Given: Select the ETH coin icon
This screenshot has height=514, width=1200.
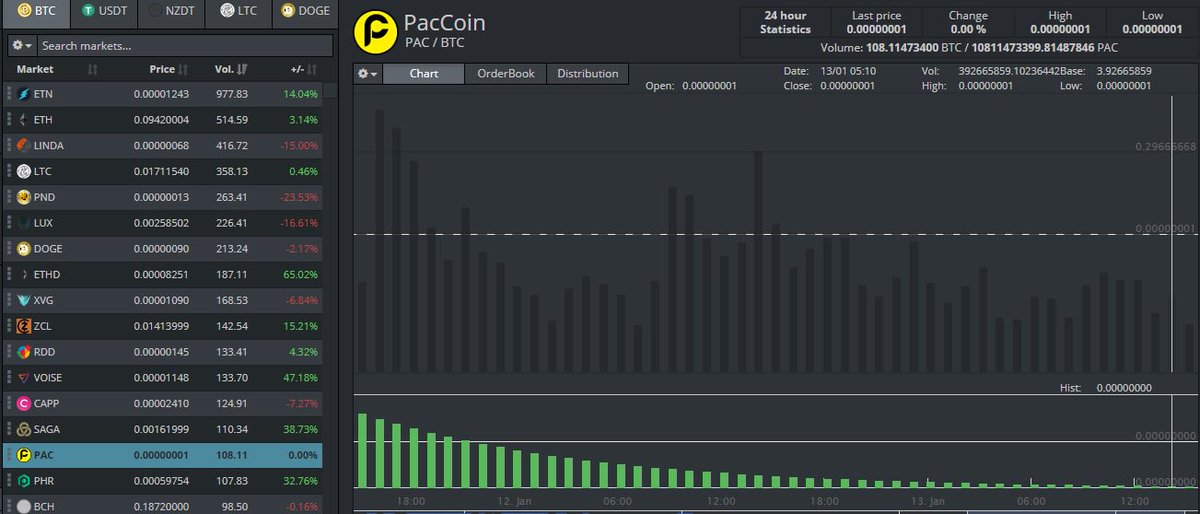Looking at the screenshot, I should pyautogui.click(x=24, y=120).
